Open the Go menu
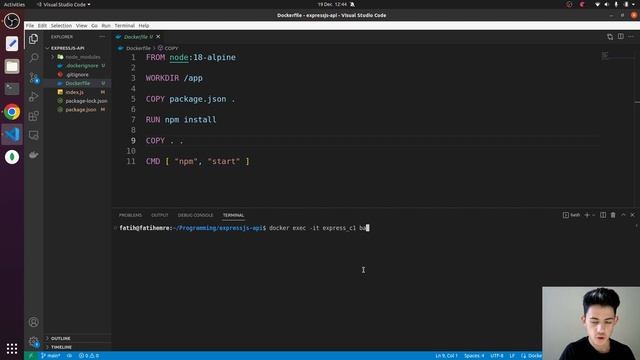The width and height of the screenshot is (640, 360). tap(94, 25)
